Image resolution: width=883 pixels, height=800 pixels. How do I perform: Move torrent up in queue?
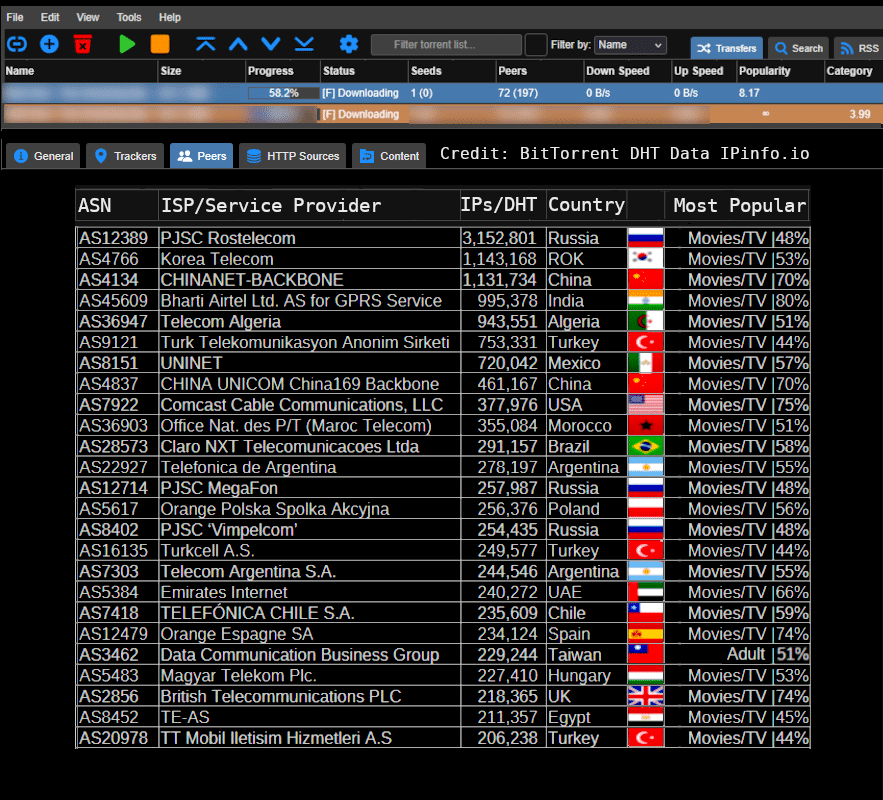238,44
